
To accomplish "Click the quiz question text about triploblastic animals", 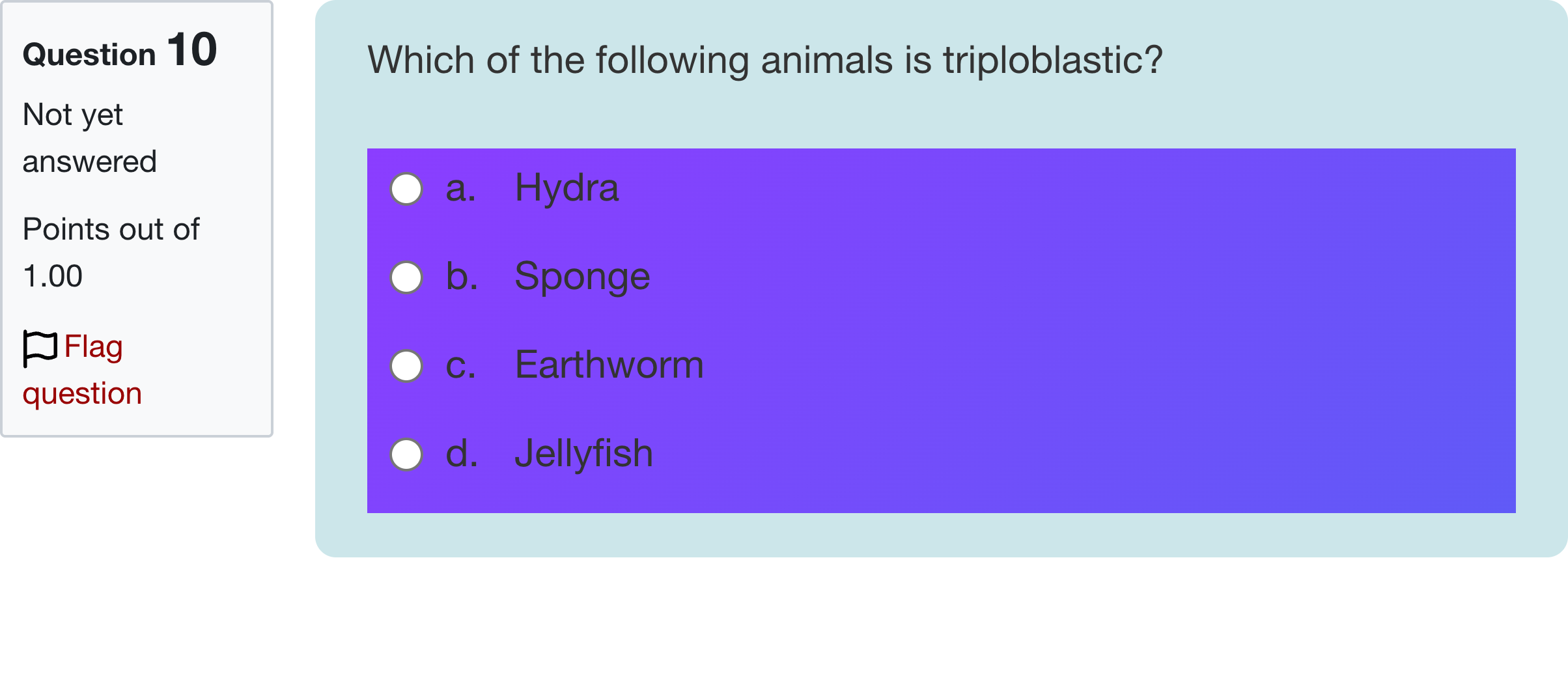I will [765, 61].
